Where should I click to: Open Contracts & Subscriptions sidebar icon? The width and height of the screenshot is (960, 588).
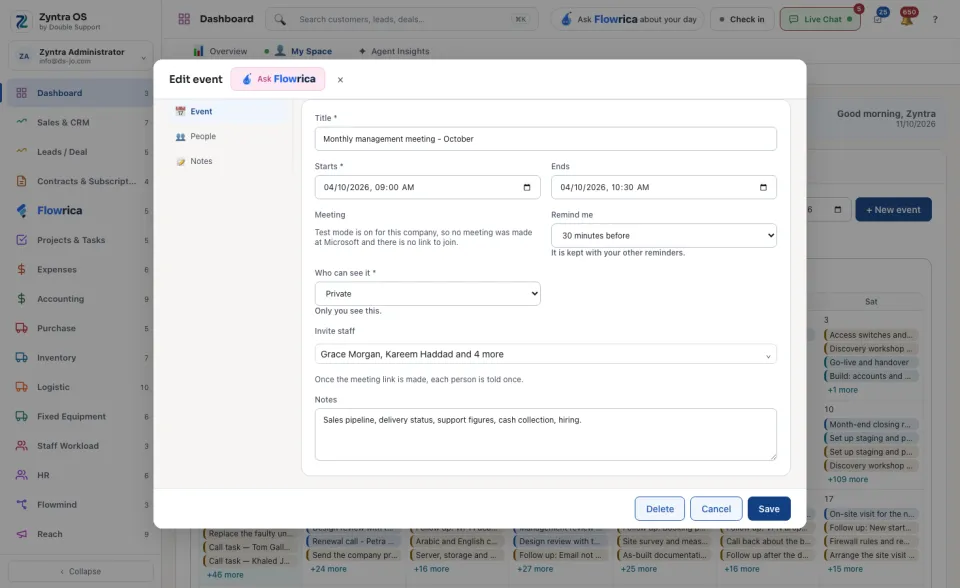coord(21,181)
